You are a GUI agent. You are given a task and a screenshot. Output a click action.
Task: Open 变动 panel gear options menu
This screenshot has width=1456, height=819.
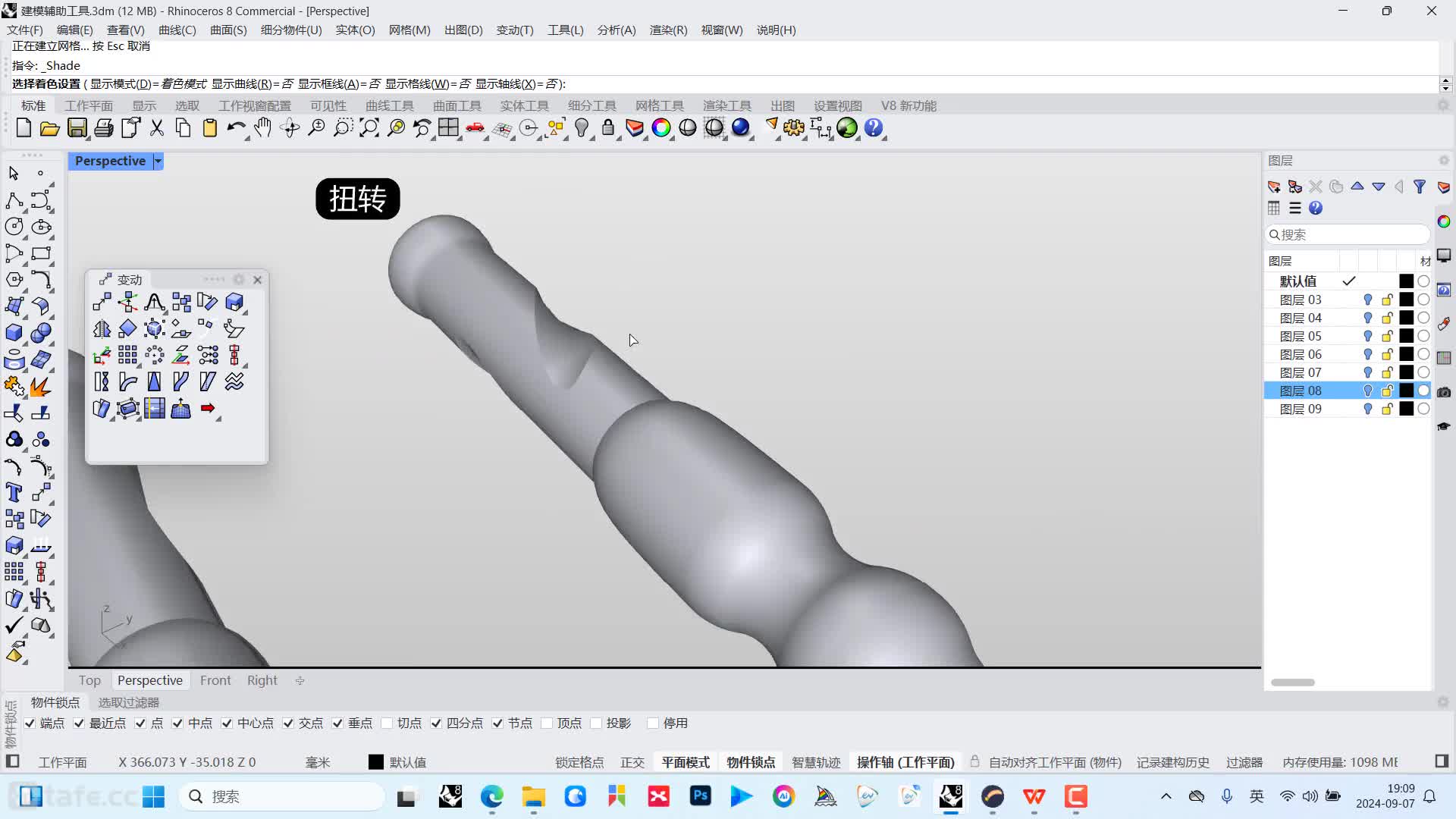pyautogui.click(x=239, y=279)
